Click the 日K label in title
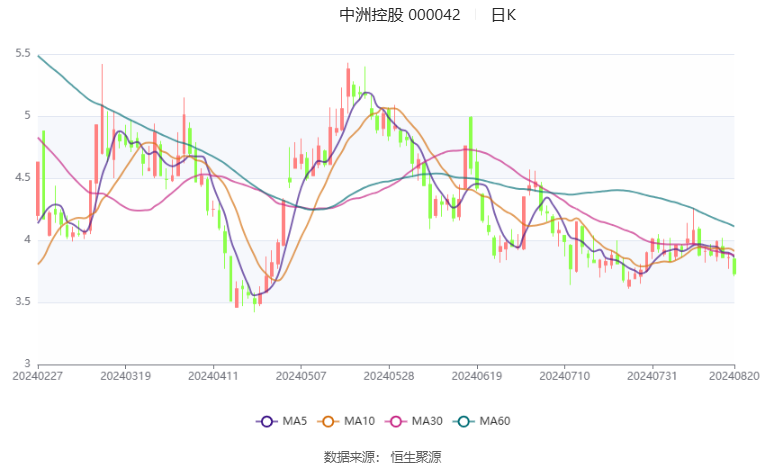 pyautogui.click(x=503, y=15)
